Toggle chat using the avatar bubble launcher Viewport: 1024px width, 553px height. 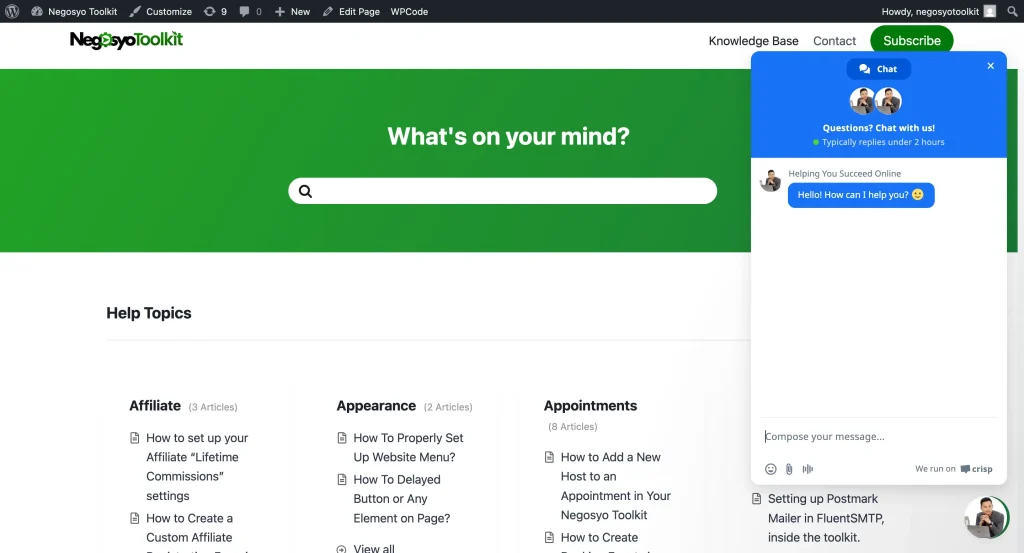point(986,517)
